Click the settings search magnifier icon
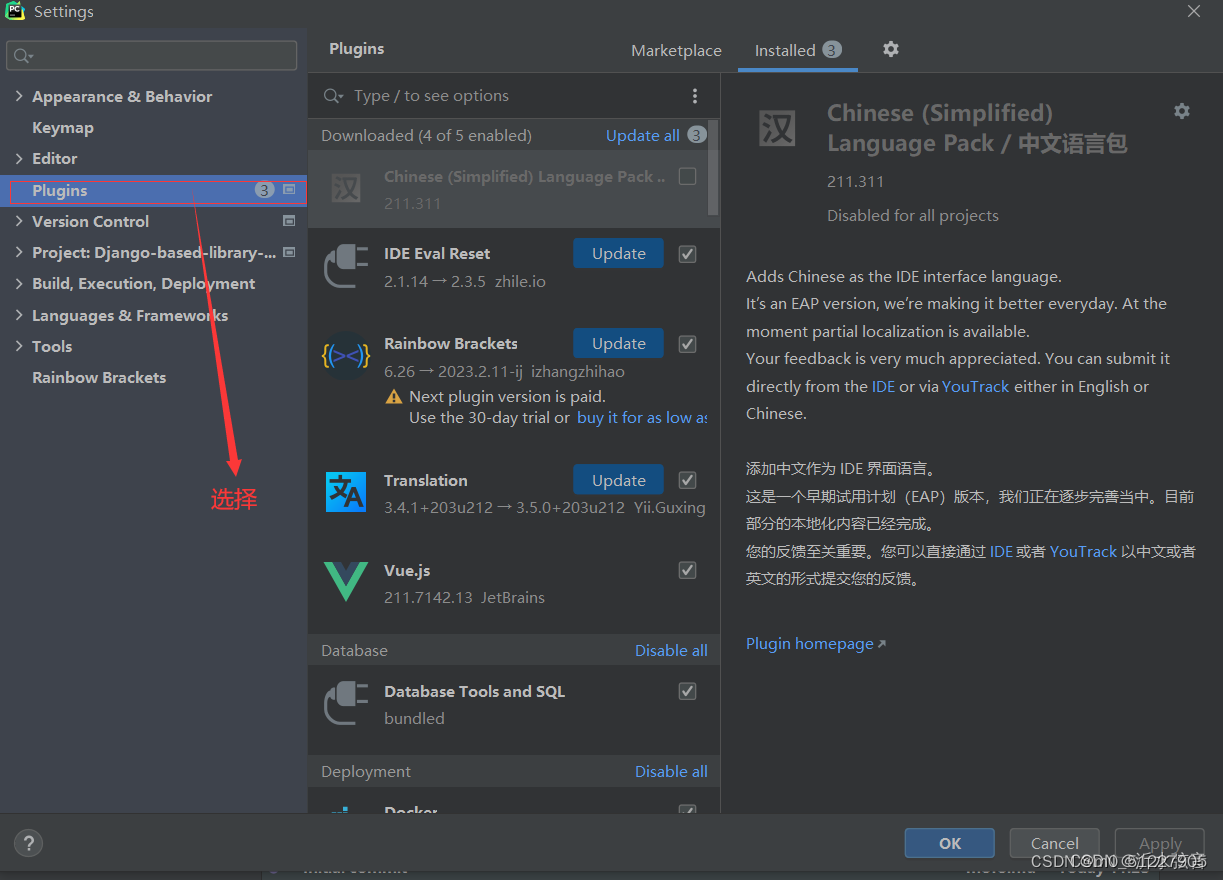 tap(22, 56)
